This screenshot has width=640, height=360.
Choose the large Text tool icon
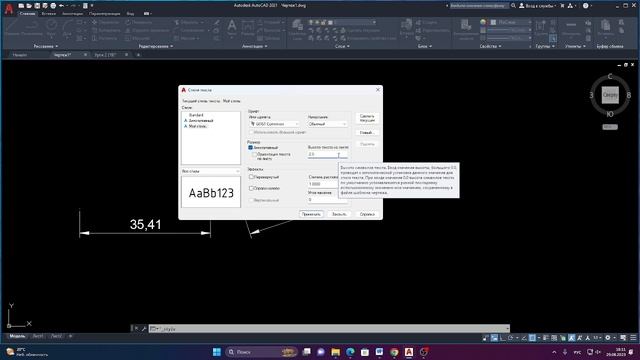[x=232, y=27]
